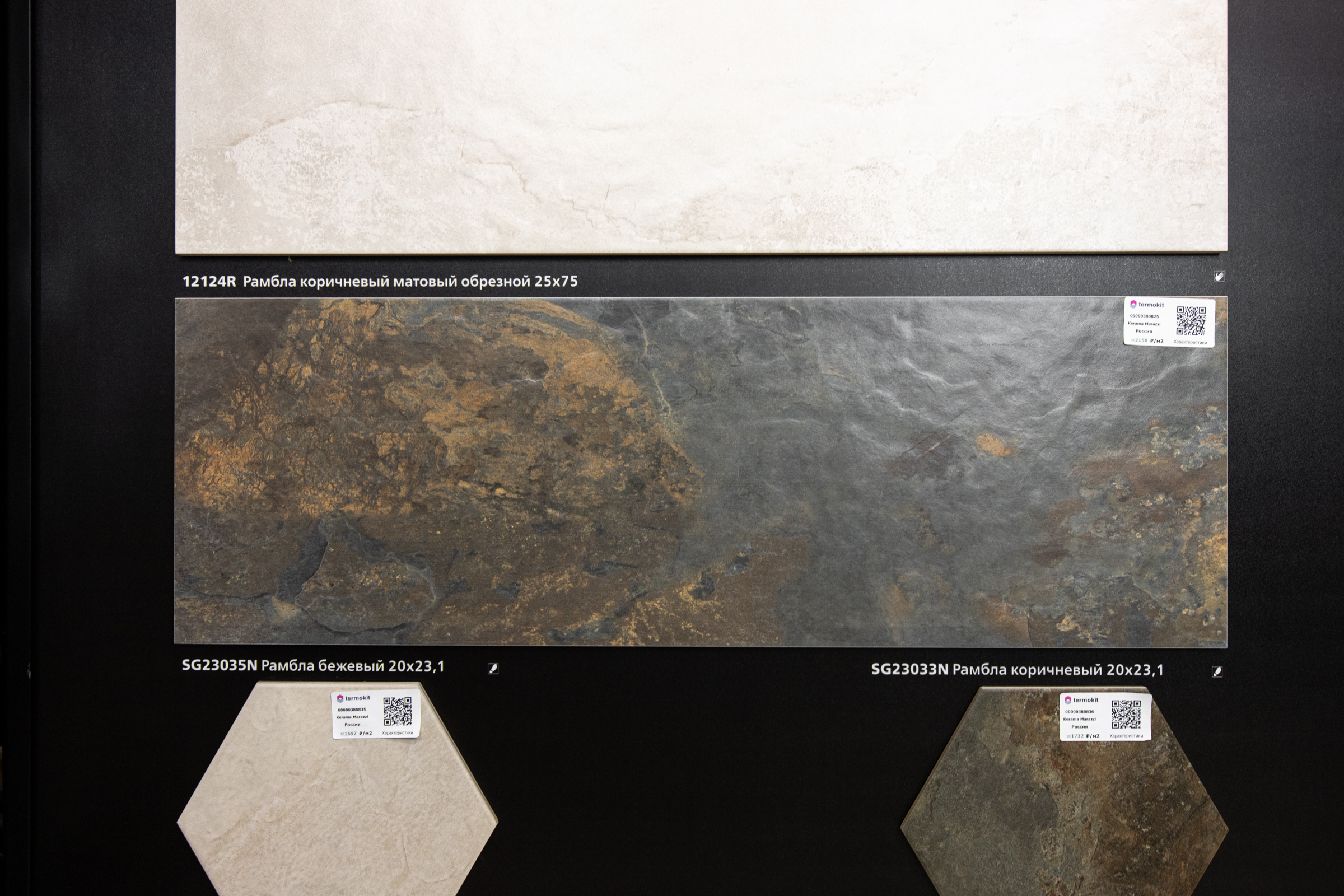Click the price "2158 ₽/м2"
This screenshot has height=896, width=1344.
click(1147, 341)
